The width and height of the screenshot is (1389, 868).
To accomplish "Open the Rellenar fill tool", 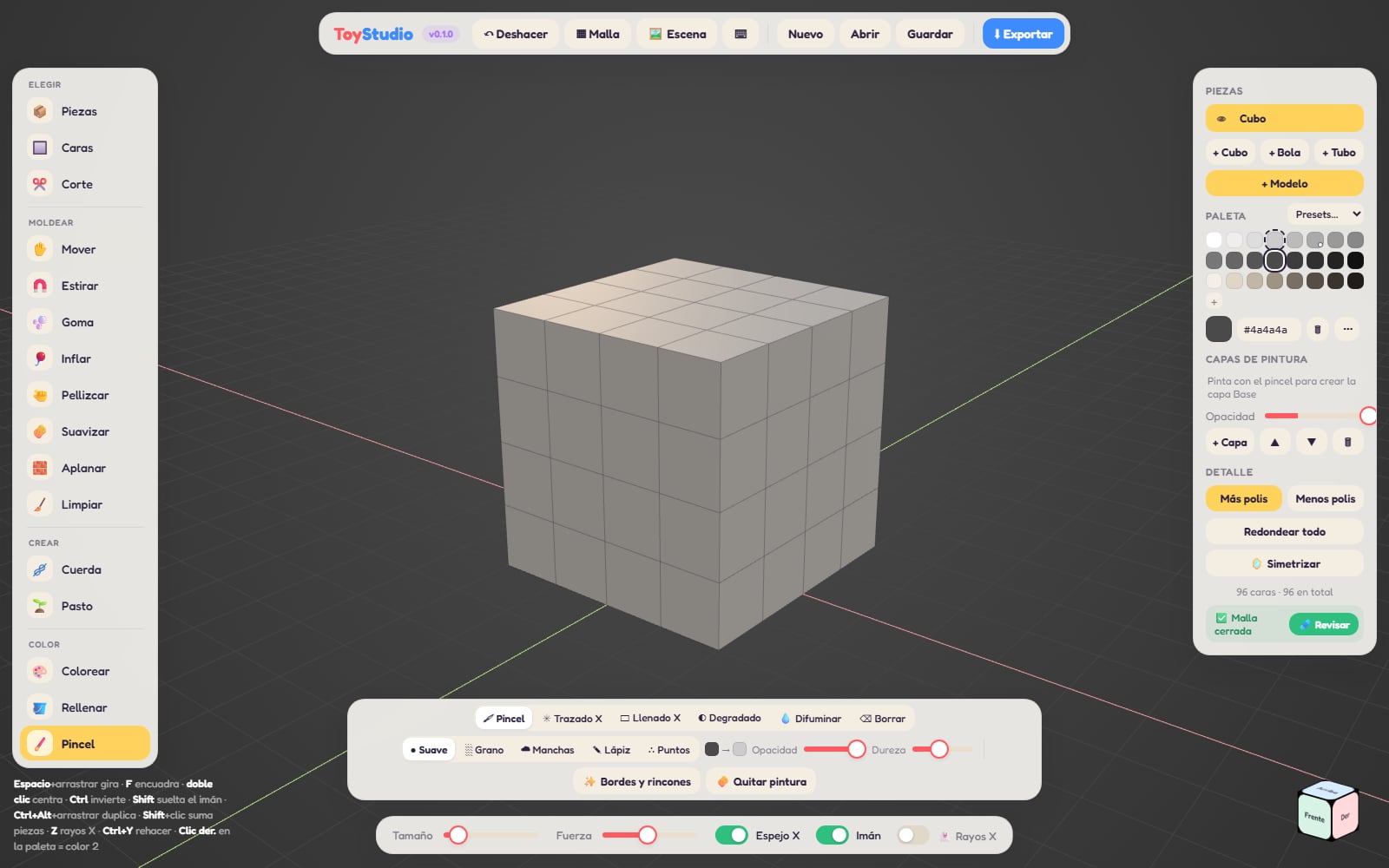I will pyautogui.click(x=84, y=707).
